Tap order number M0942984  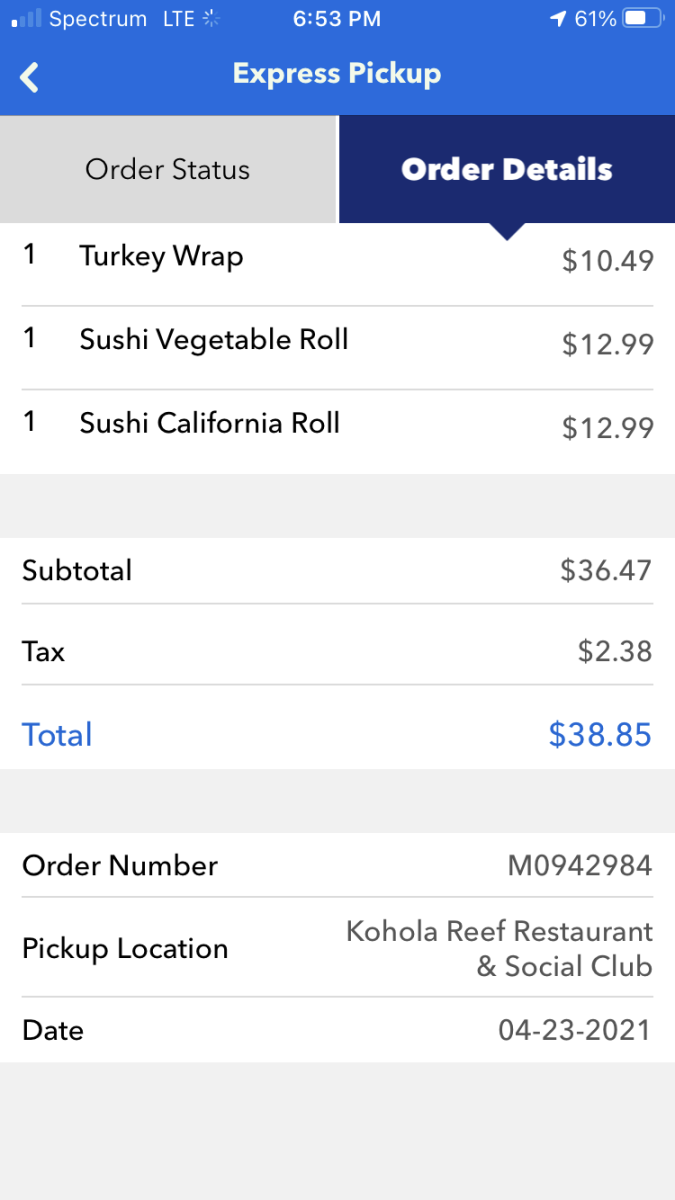click(580, 866)
